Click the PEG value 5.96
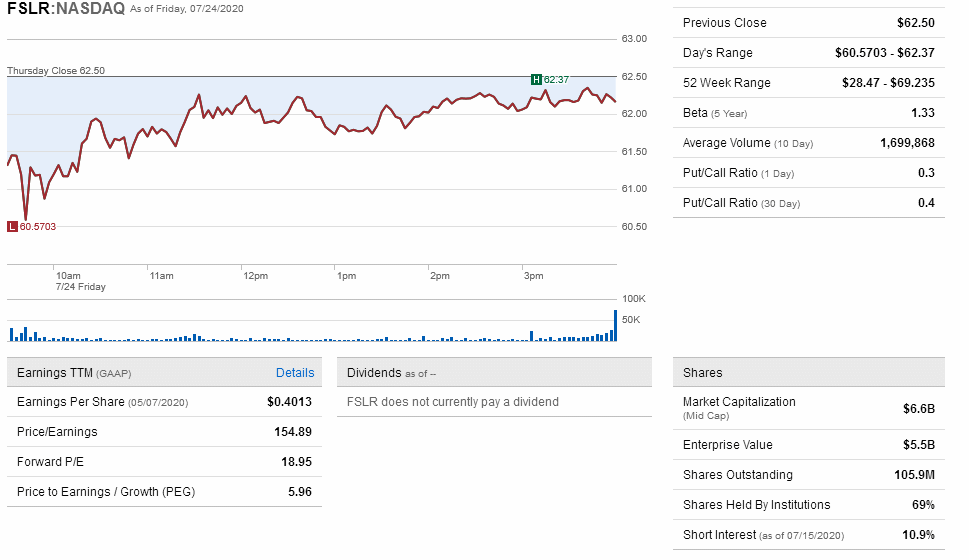The height and width of the screenshot is (560, 969). tap(300, 492)
